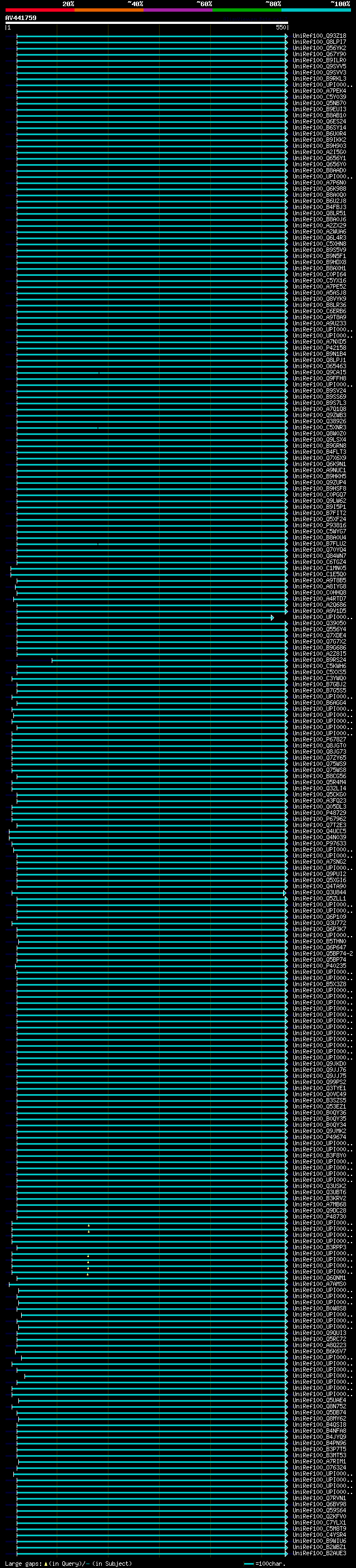Select label UniRef100_C6ERB6
The image size is (356, 1568).
319,311
